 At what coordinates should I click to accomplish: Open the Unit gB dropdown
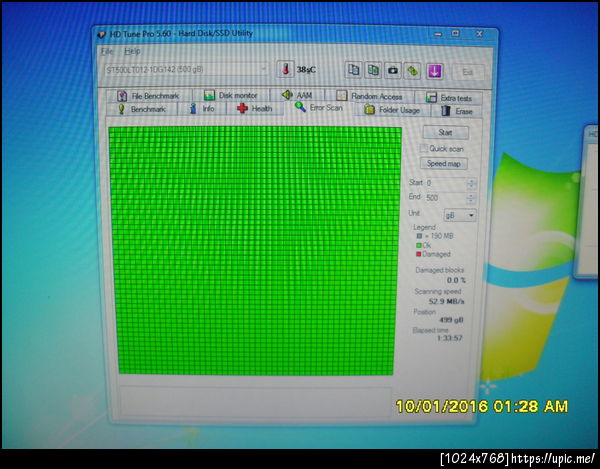click(460, 215)
